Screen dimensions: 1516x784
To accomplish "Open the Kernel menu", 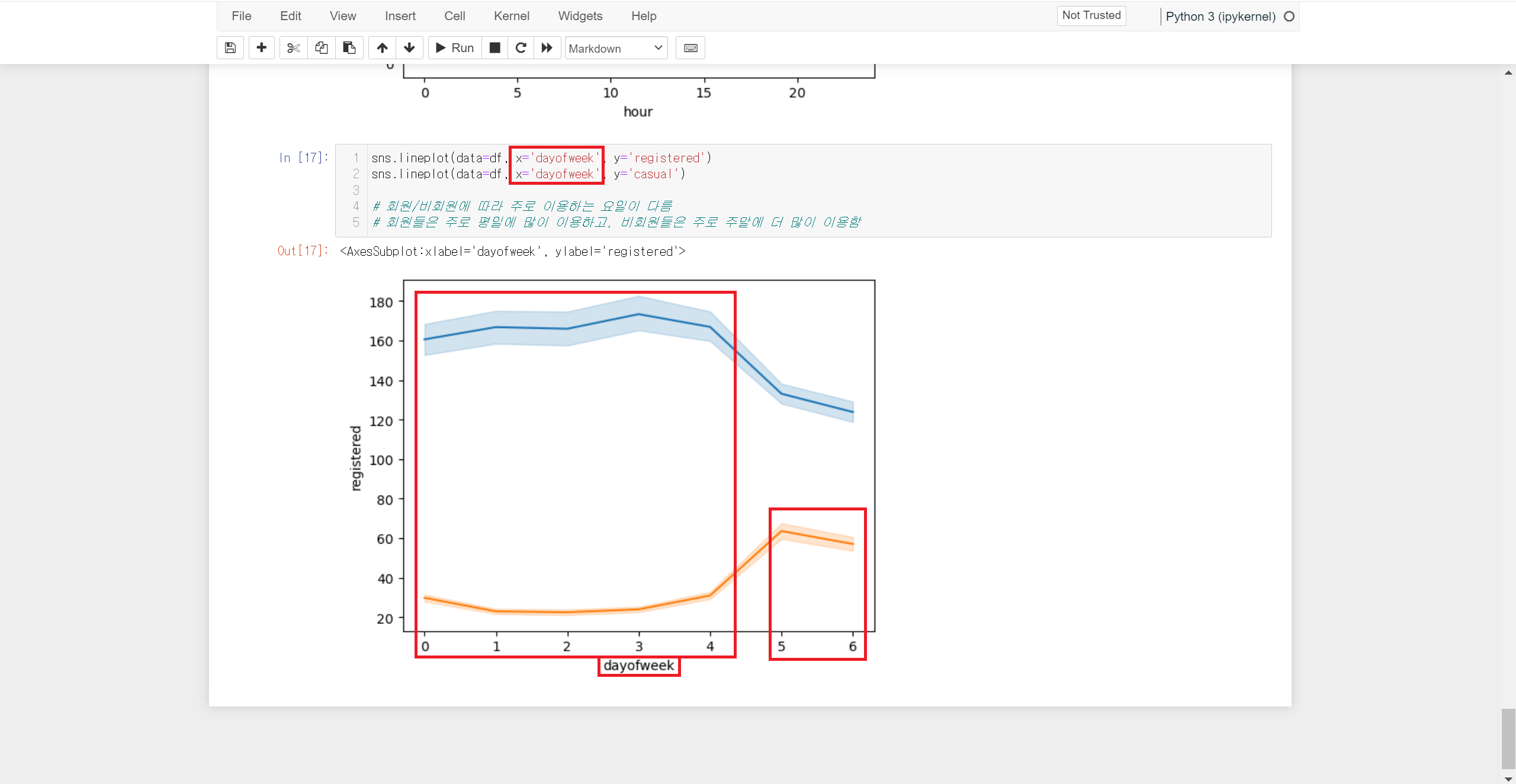I will click(511, 16).
